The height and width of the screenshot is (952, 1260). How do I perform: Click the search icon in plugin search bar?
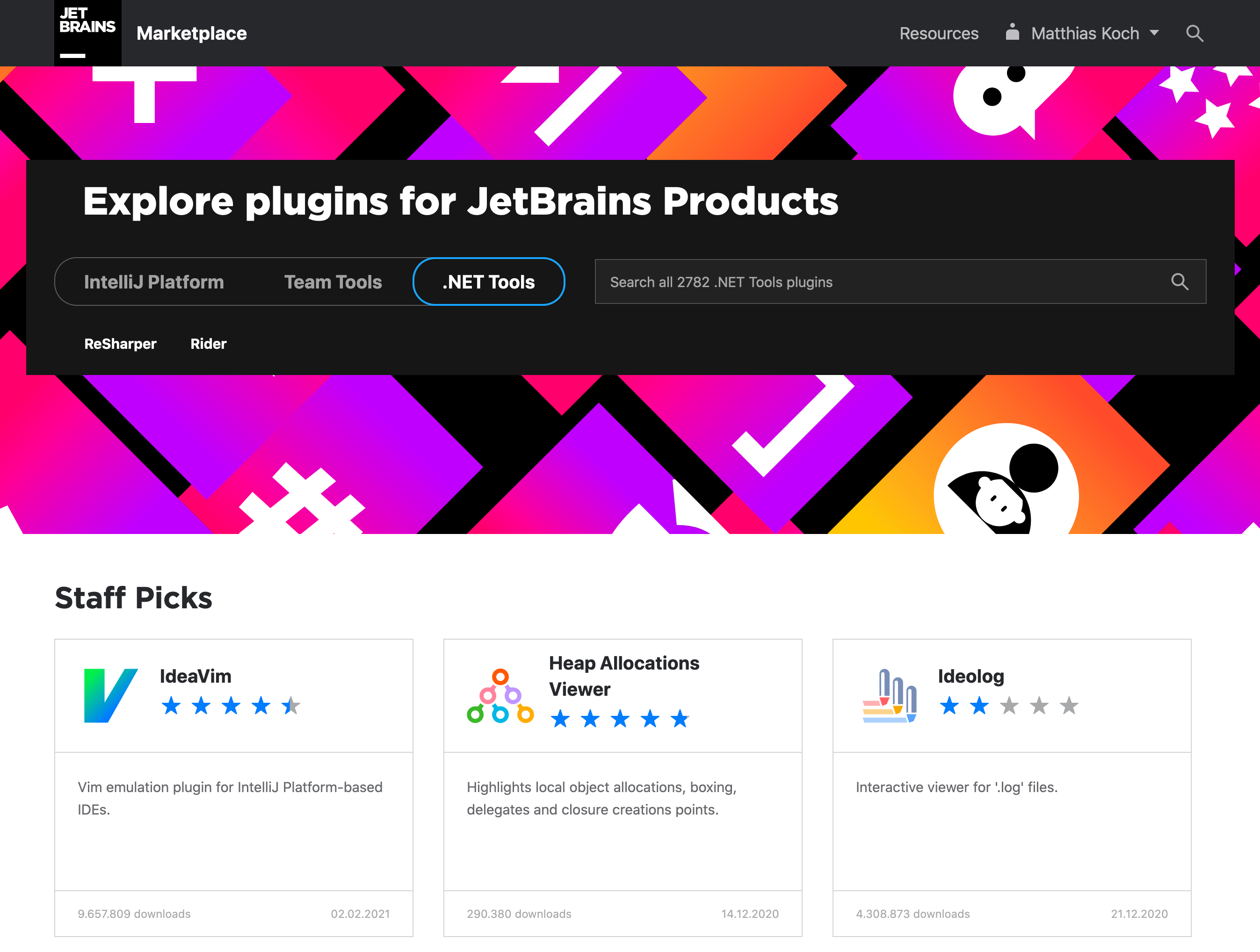pos(1180,282)
